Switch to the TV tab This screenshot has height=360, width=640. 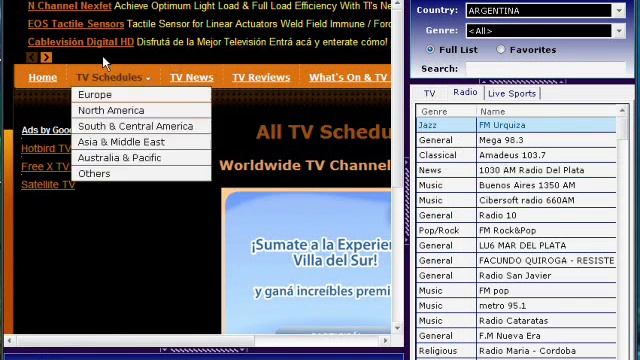429,93
